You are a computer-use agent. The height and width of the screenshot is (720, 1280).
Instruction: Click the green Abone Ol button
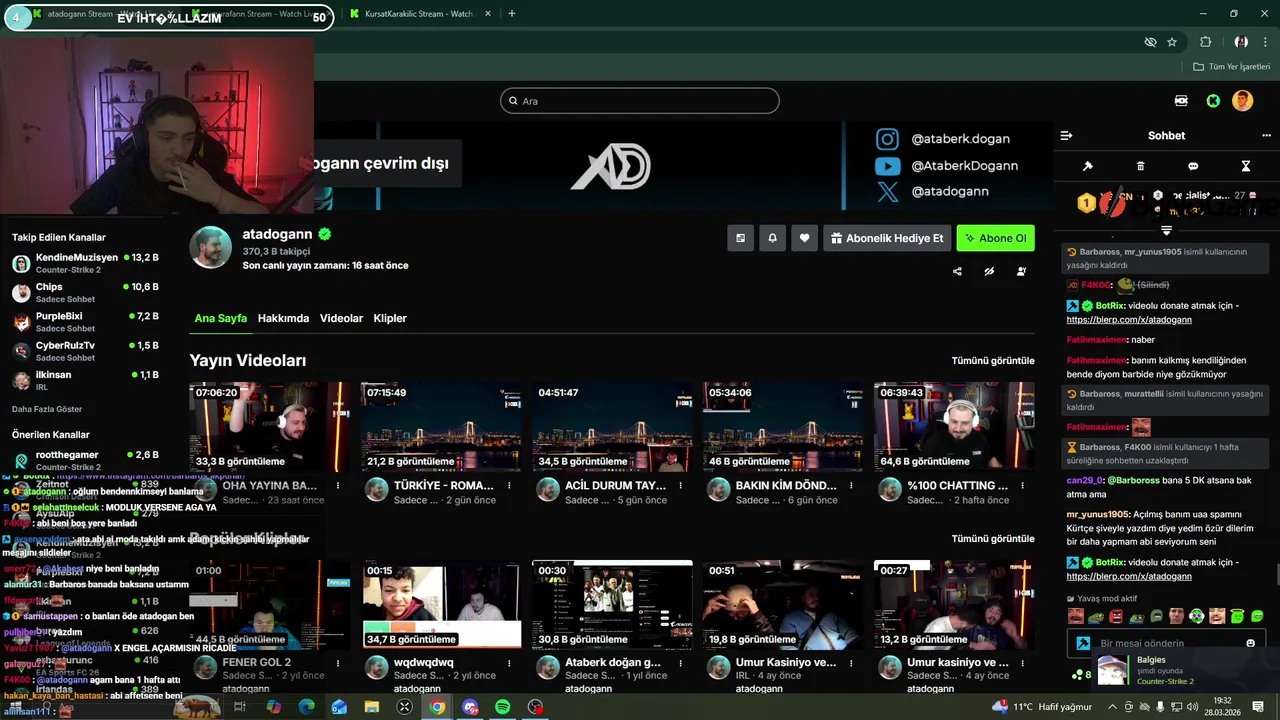995,238
